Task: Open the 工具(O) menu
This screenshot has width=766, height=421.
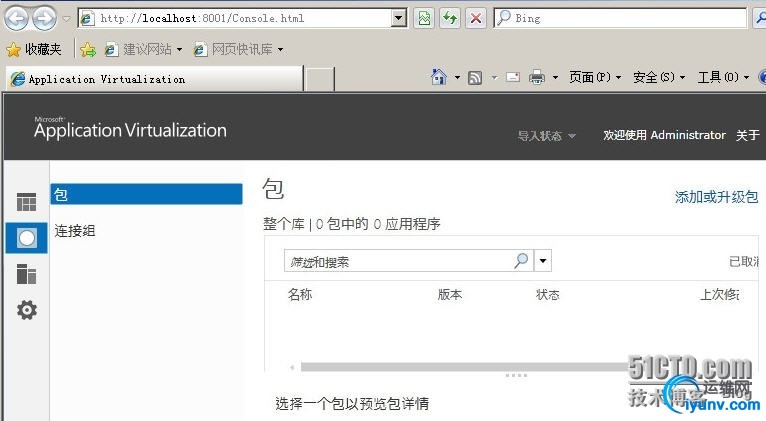Action: pos(723,77)
